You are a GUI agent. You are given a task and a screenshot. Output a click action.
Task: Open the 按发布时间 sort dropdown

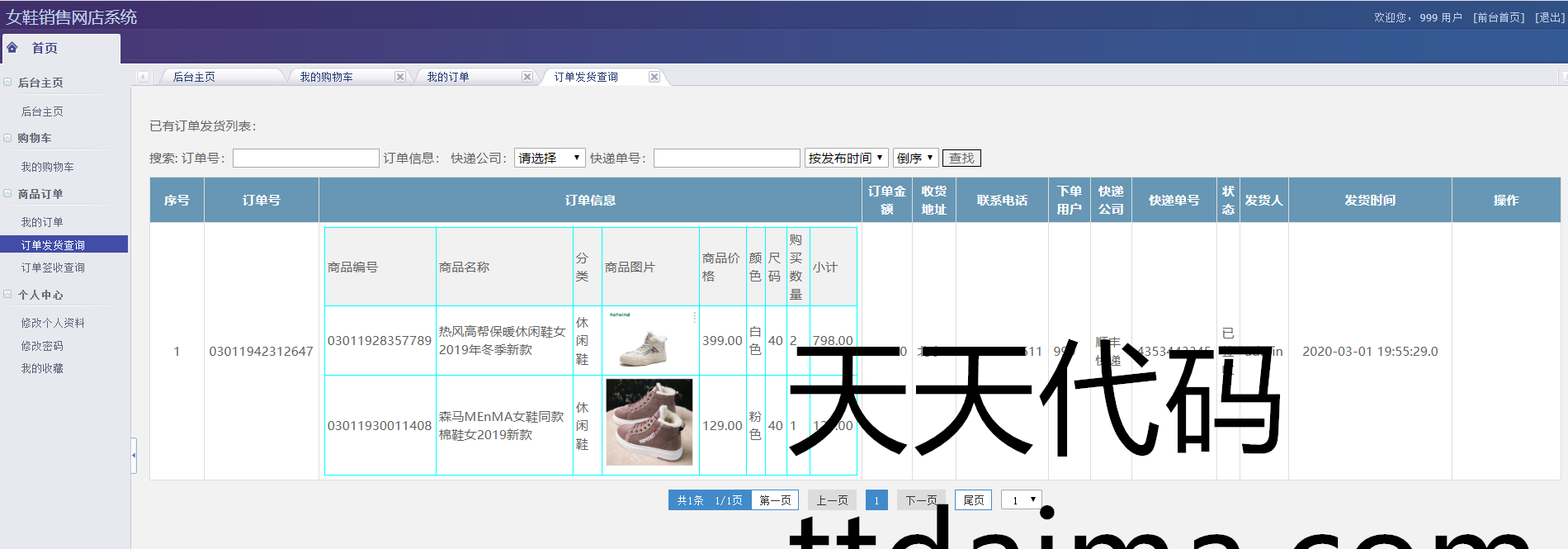coord(846,158)
